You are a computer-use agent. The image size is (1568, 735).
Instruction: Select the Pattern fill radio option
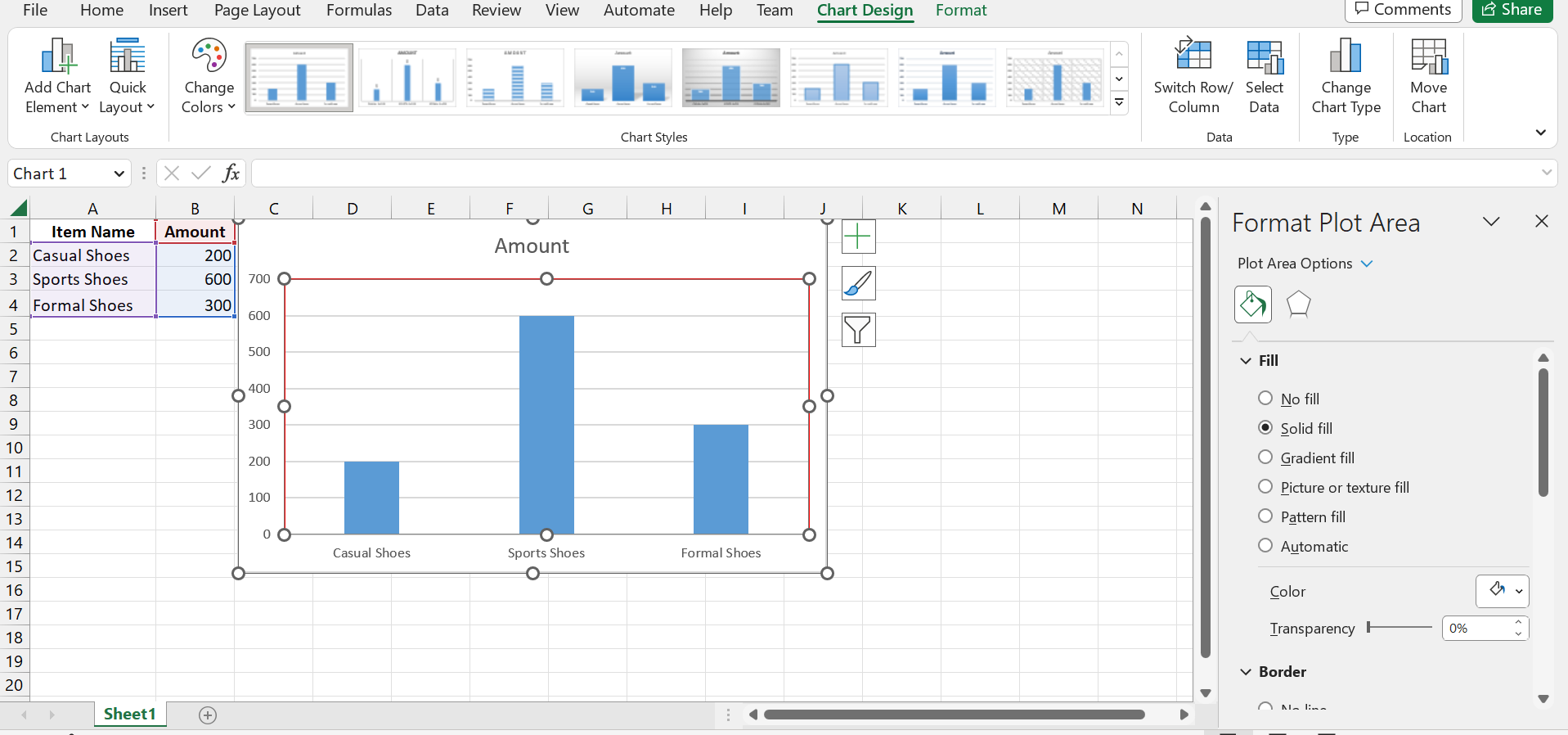1265,516
